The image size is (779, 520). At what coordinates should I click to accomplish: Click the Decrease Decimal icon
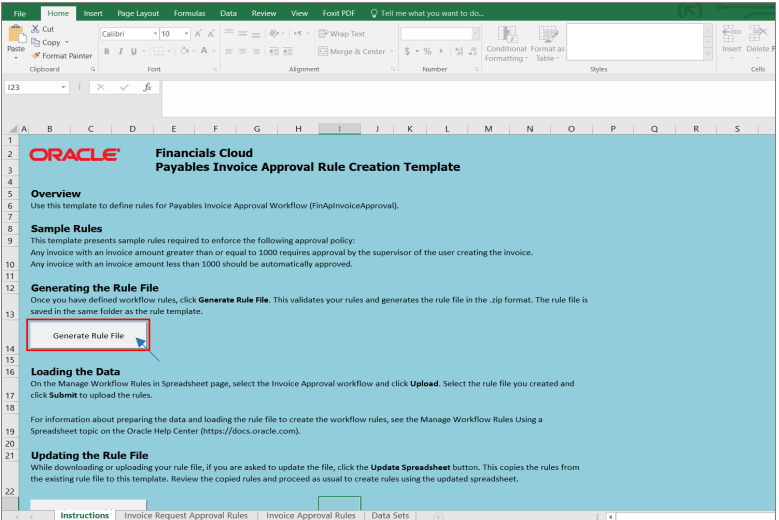point(472,51)
